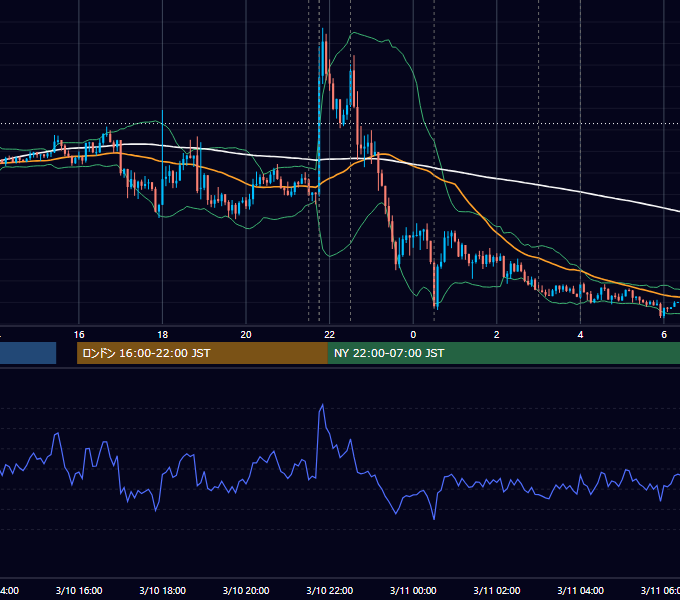Click the hour label 20 under price chart
Viewport: 680px width, 600px height.
[246, 335]
